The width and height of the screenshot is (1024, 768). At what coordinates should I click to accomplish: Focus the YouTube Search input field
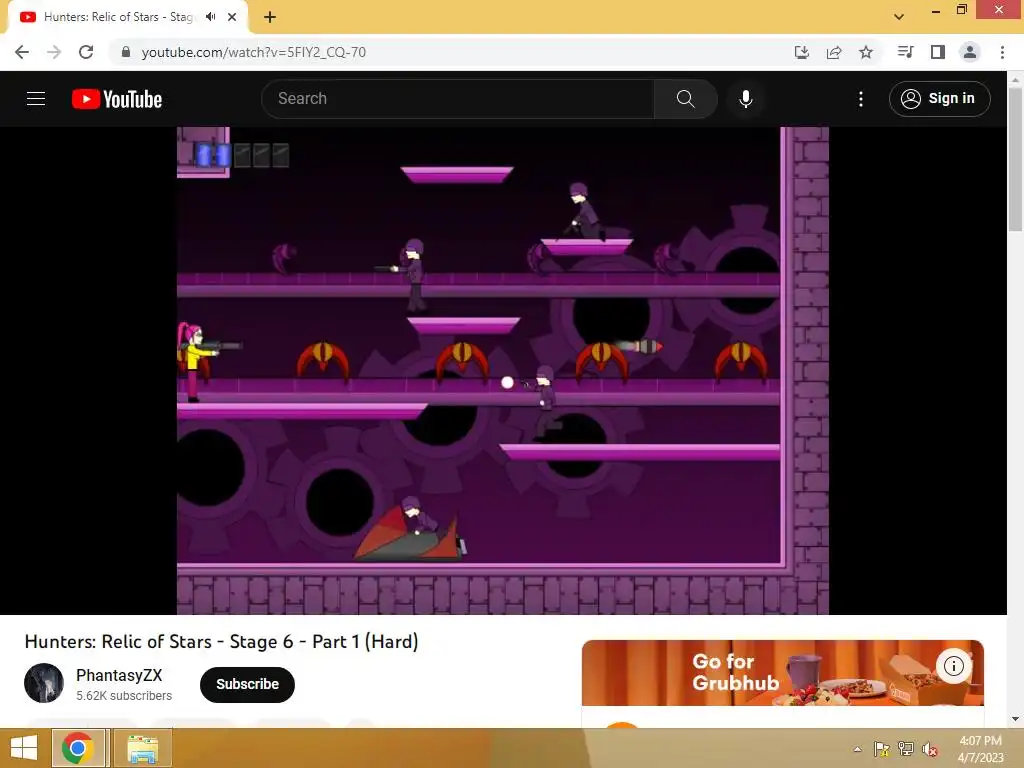[x=458, y=99]
